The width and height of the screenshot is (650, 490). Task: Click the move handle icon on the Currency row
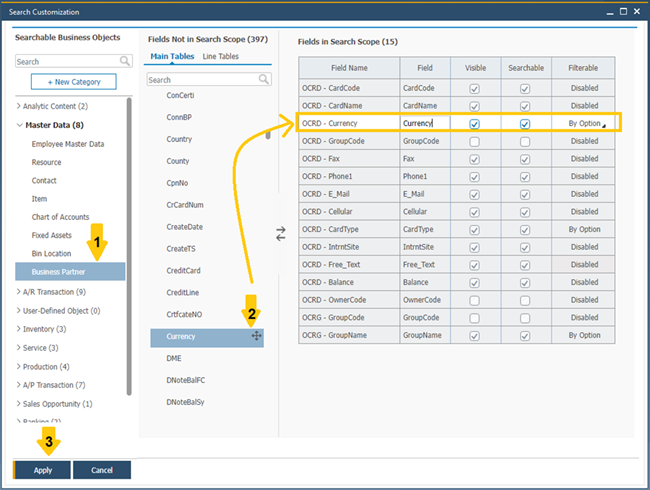point(257,336)
